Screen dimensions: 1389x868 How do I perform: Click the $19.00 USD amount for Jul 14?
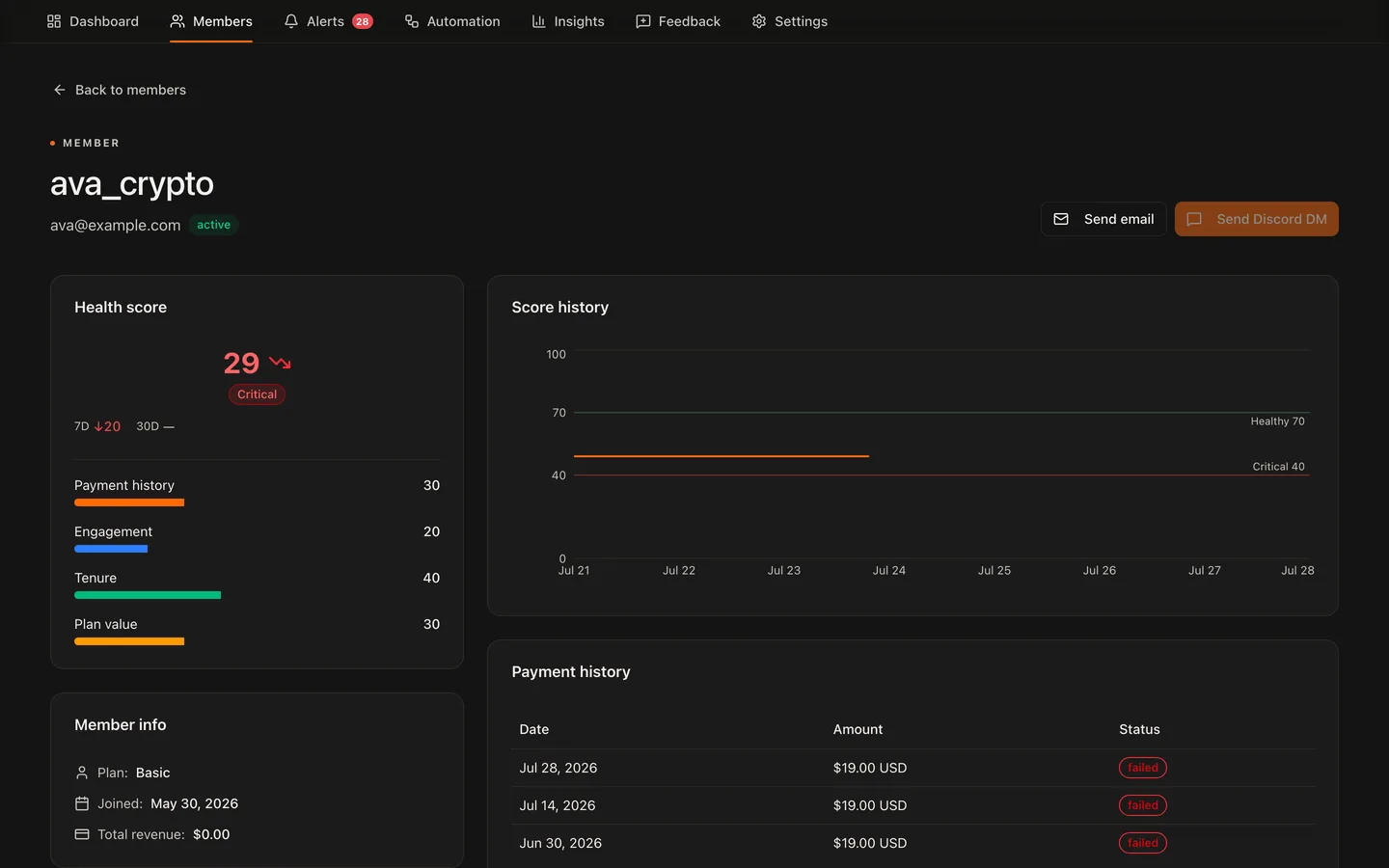870,805
